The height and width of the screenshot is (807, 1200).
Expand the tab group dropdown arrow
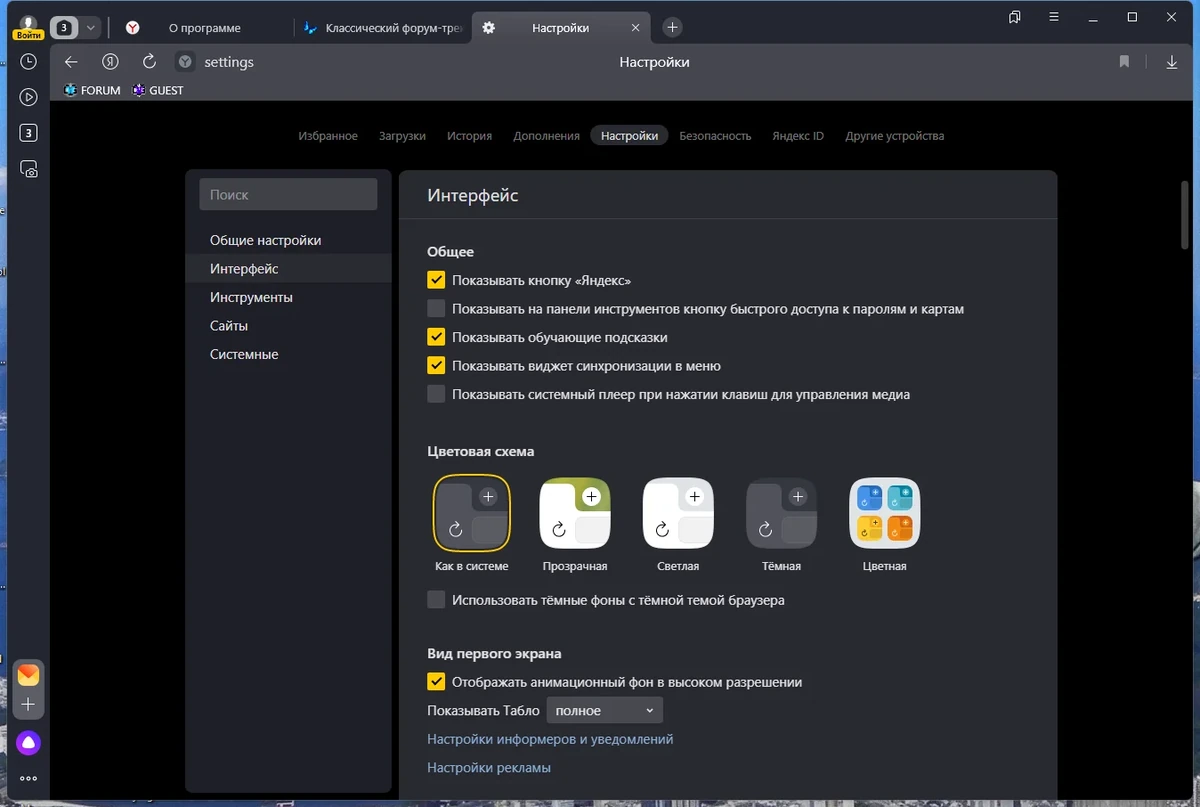[91, 28]
